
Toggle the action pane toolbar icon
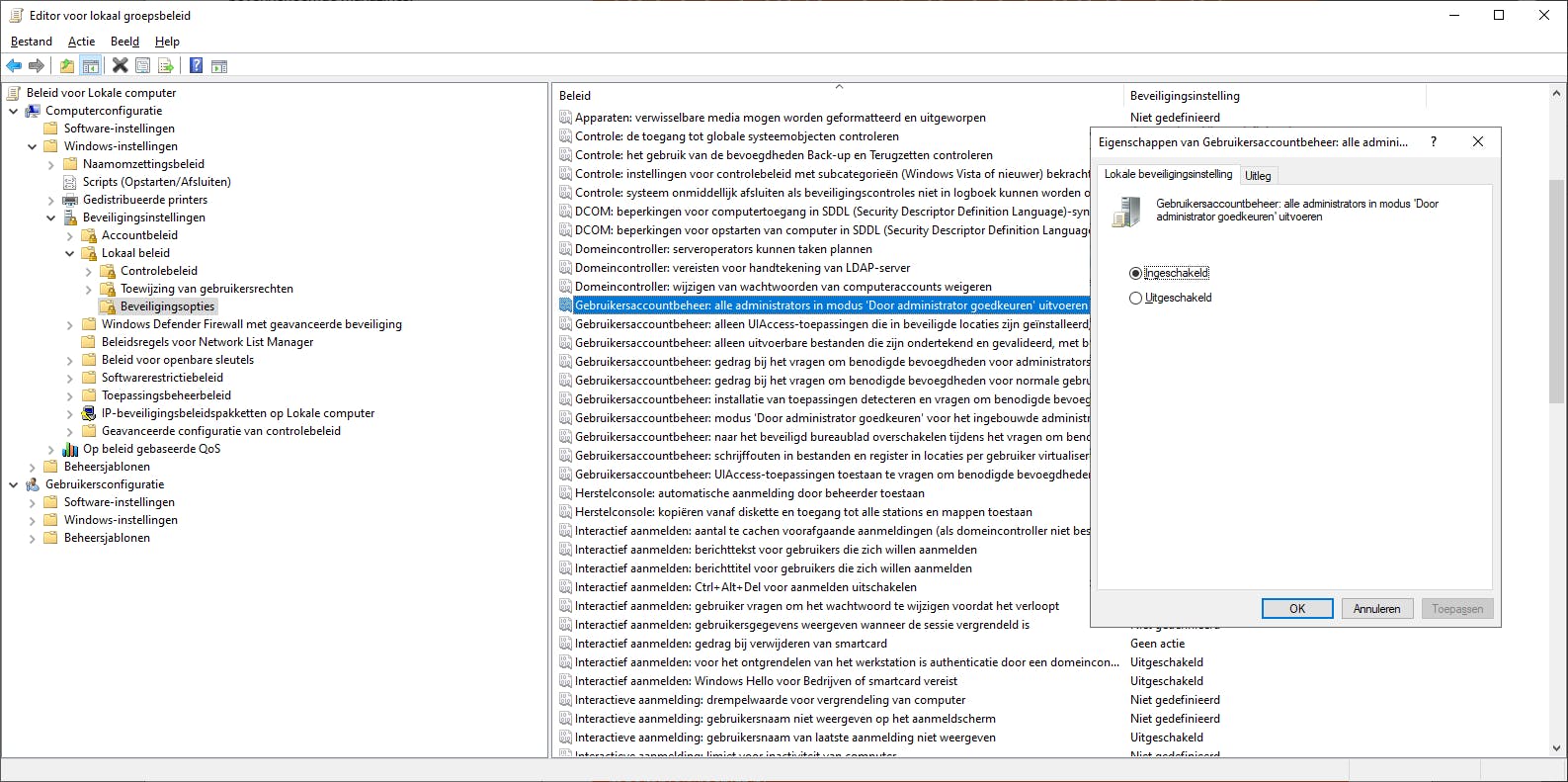pos(219,66)
